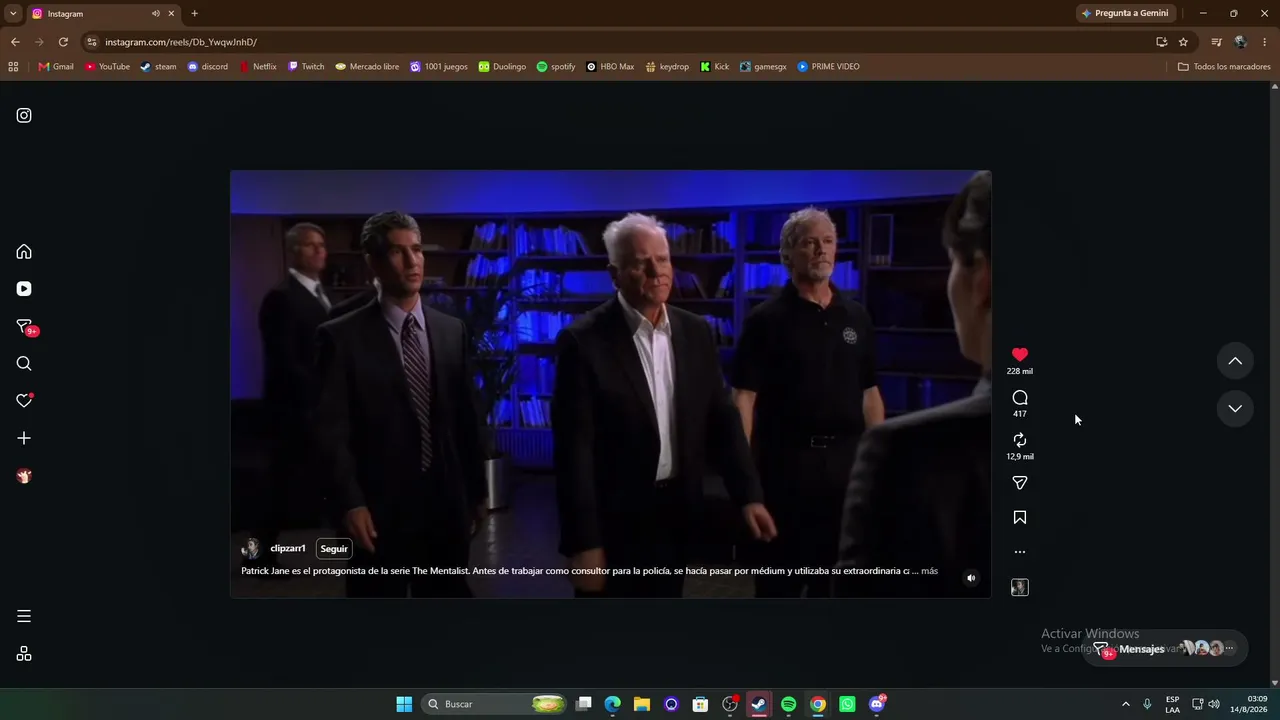Go to previous reel with up chevron

(x=1235, y=361)
